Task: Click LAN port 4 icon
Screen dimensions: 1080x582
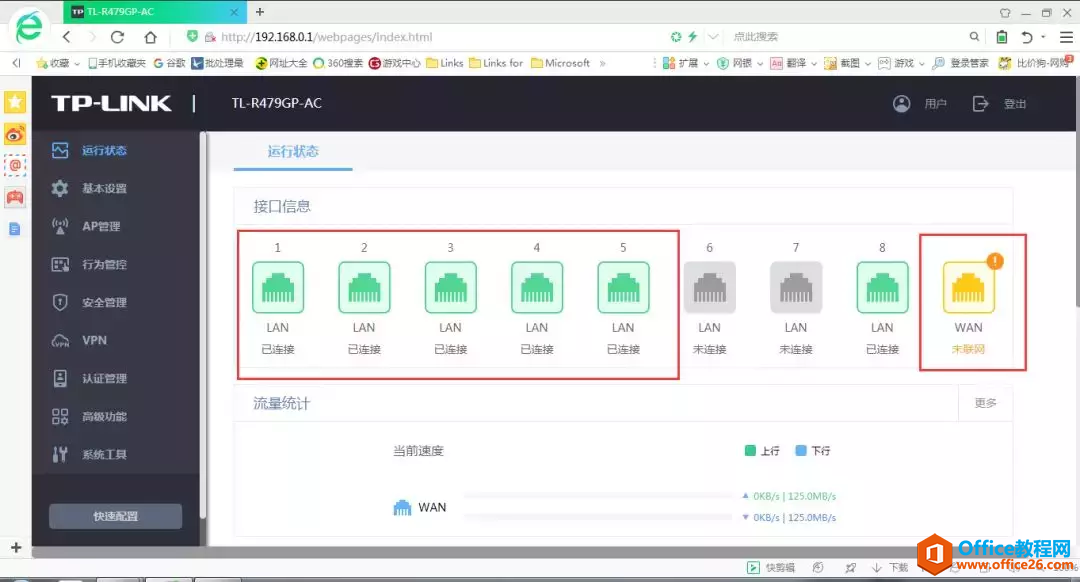Action: [x=537, y=288]
